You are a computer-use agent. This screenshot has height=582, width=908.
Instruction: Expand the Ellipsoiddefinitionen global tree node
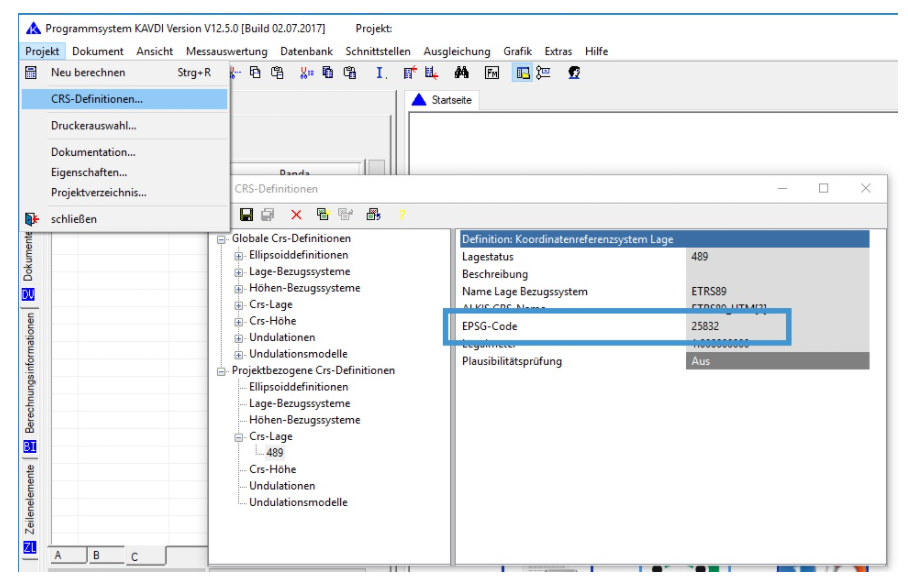pyautogui.click(x=240, y=256)
